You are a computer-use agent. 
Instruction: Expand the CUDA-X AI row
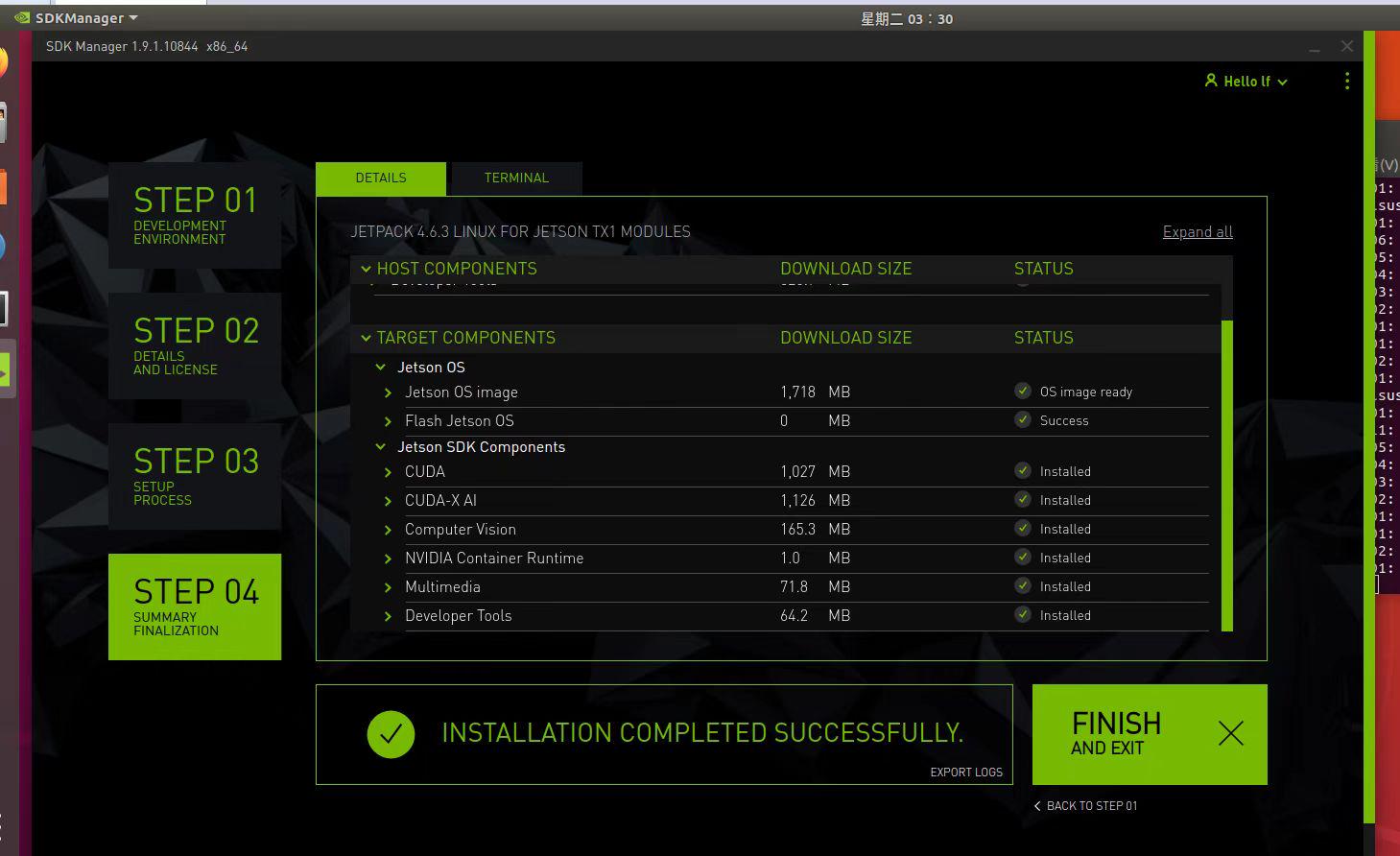[388, 501]
